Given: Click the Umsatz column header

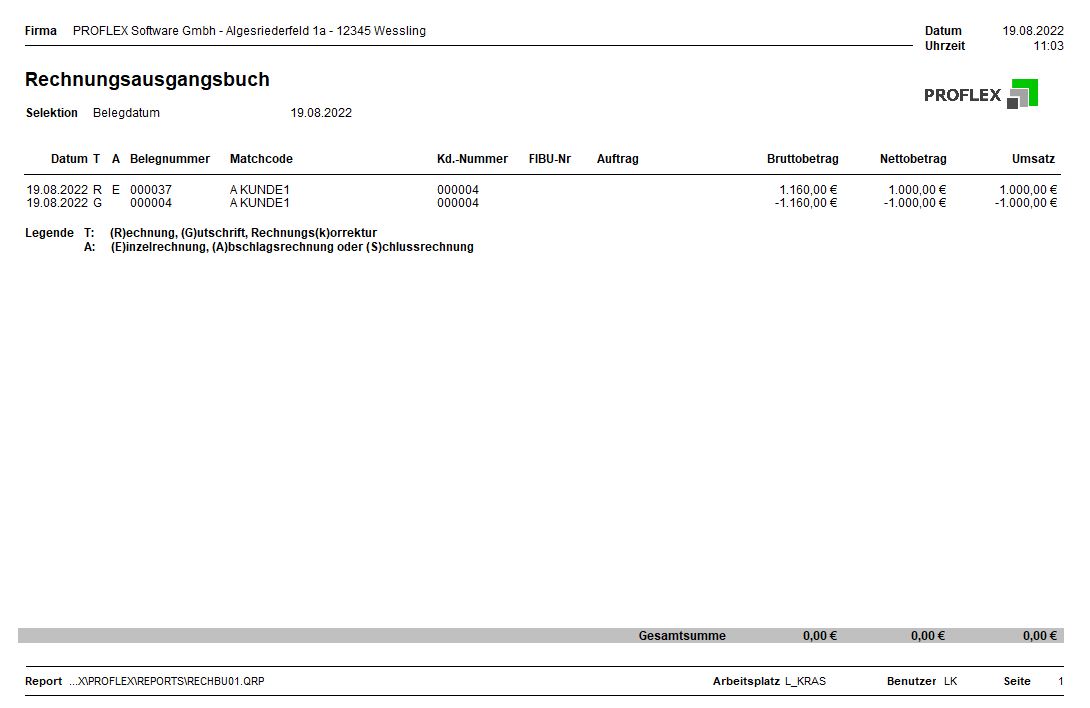Looking at the screenshot, I should 1033,159.
